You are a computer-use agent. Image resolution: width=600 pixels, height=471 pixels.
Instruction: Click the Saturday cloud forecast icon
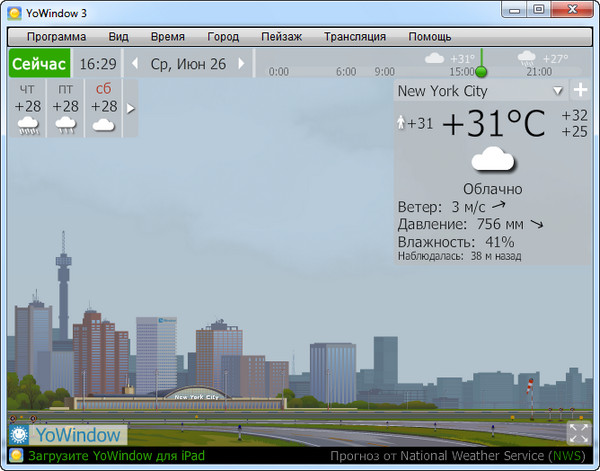(x=103, y=126)
